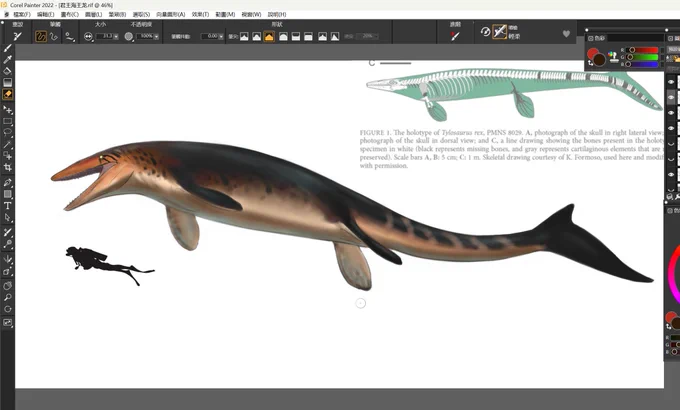Viewport: 680px width, 410px height.
Task: Open the tenth menu (W)
Action: pyautogui.click(x=252, y=14)
